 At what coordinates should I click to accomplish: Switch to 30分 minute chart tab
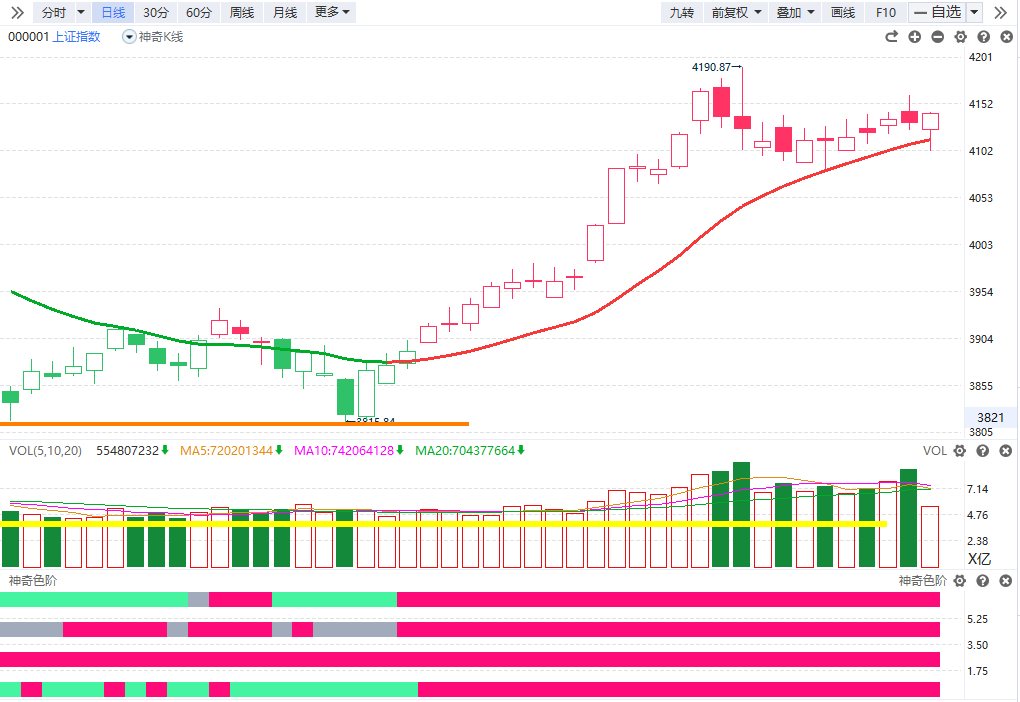click(155, 12)
